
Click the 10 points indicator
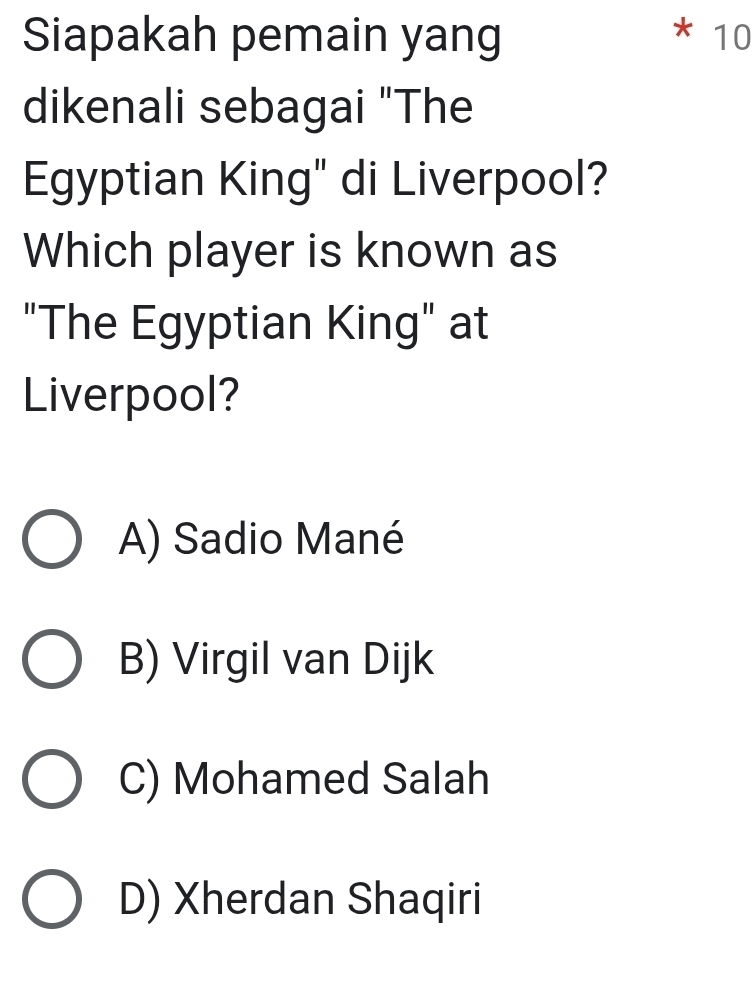tap(732, 38)
